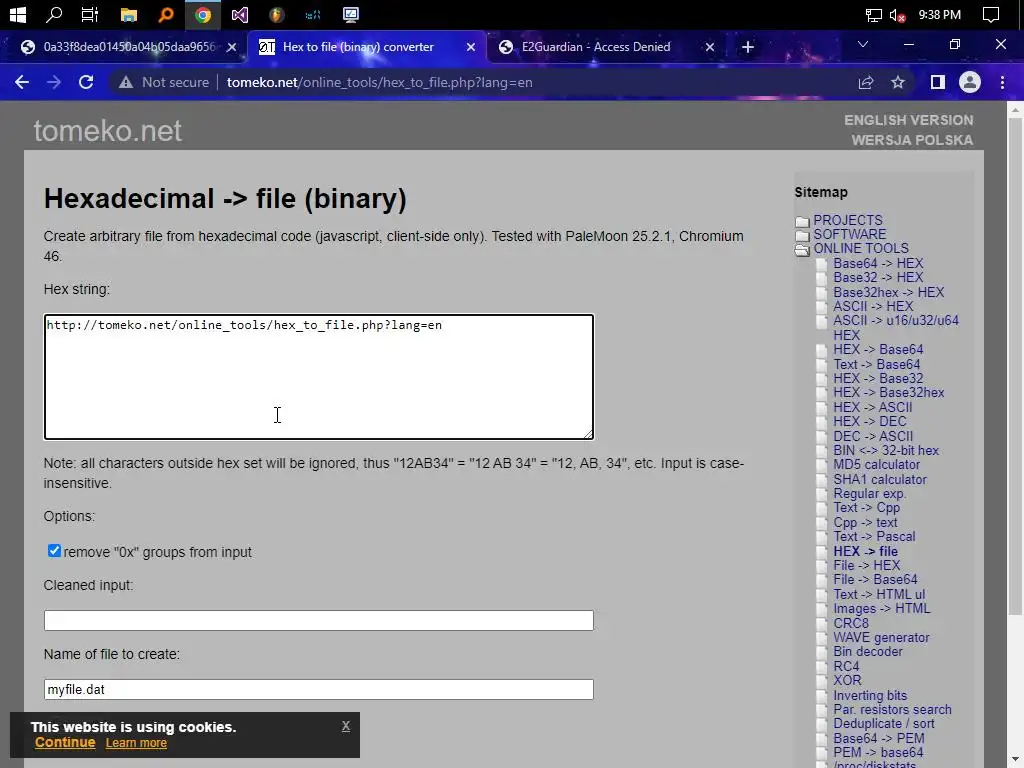This screenshot has width=1024, height=768.
Task: Open Visual Studio from taskbar
Action: pyautogui.click(x=240, y=14)
